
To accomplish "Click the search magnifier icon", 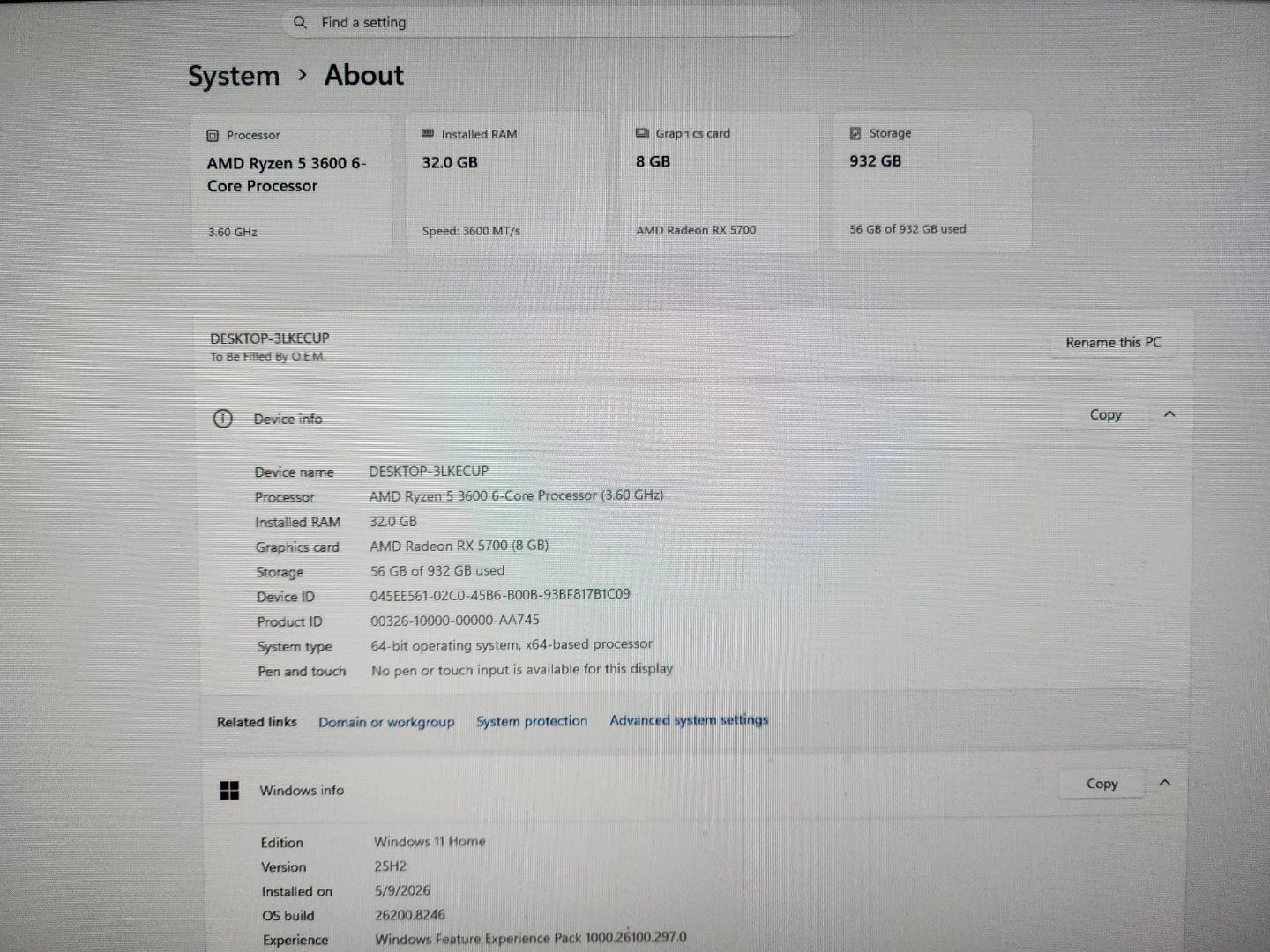I will point(300,22).
